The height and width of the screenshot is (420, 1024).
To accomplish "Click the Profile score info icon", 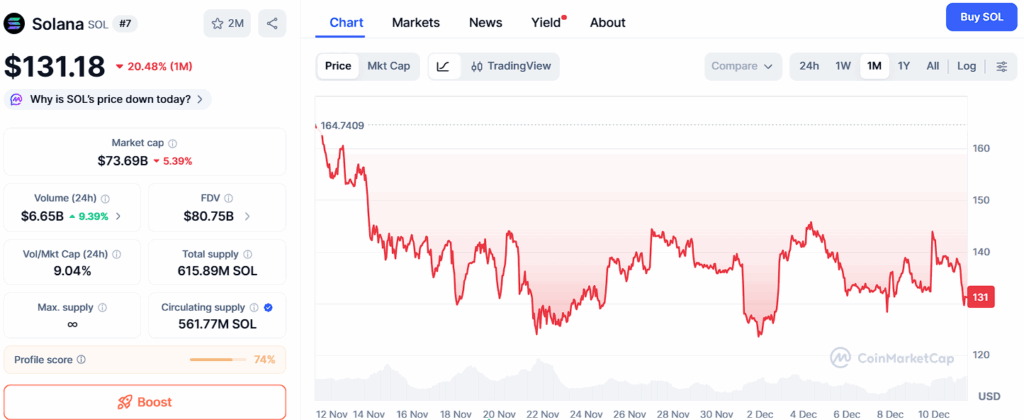I will pos(81,360).
